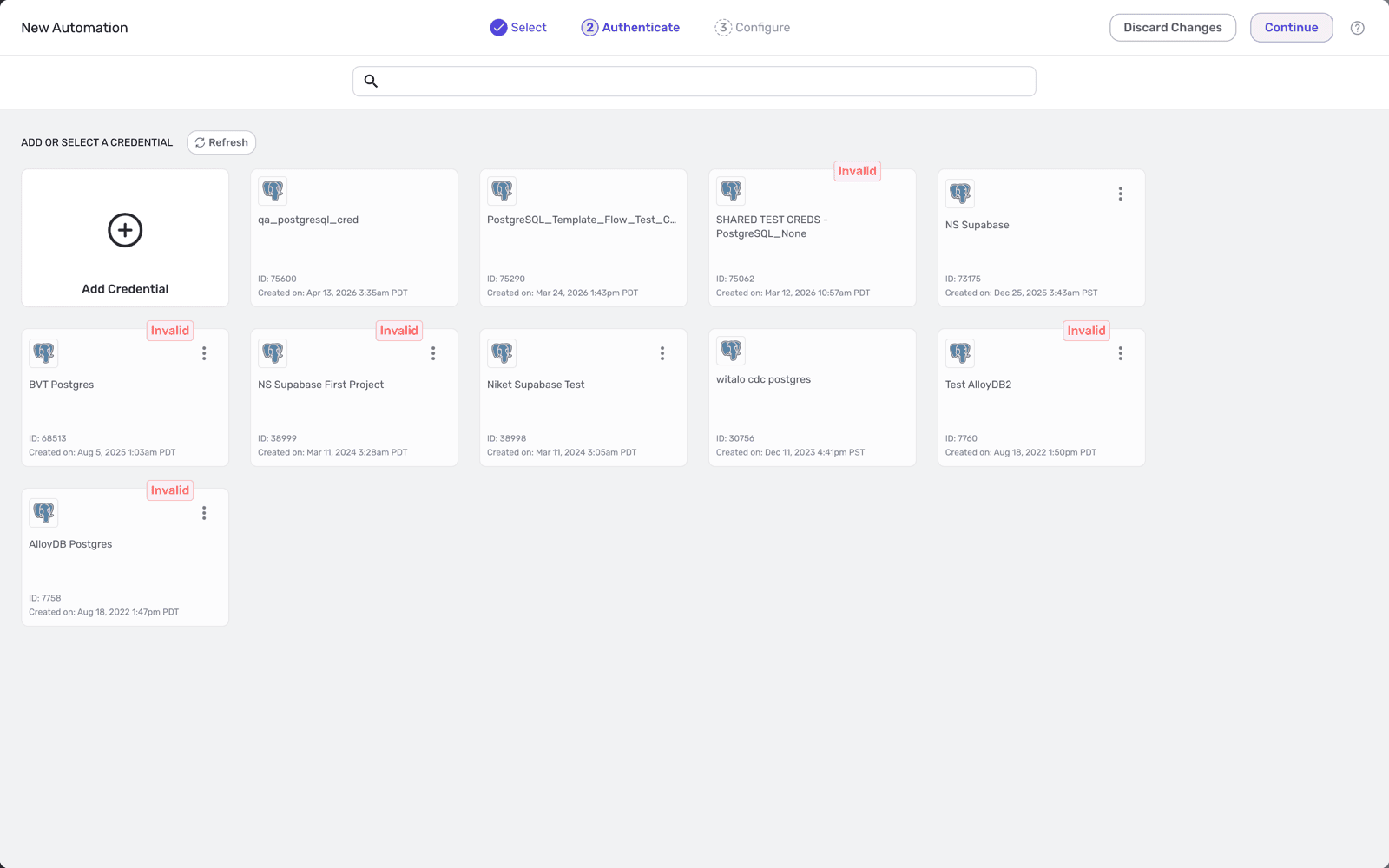Click the PostgreSQL icon on SHARED TEST CREDS card
1389x868 pixels.
(731, 191)
